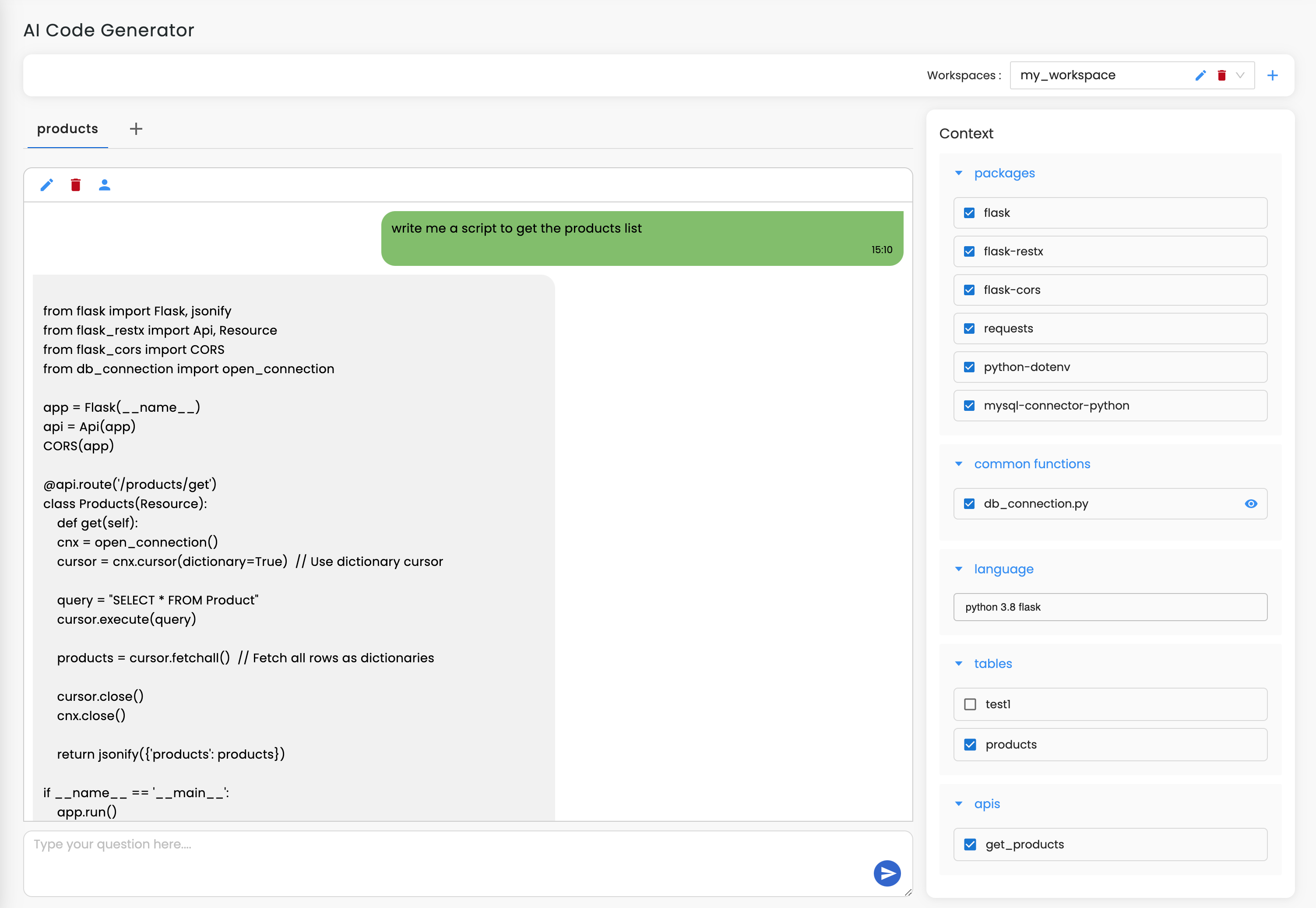
Task: Collapse the tables section
Action: click(x=959, y=663)
